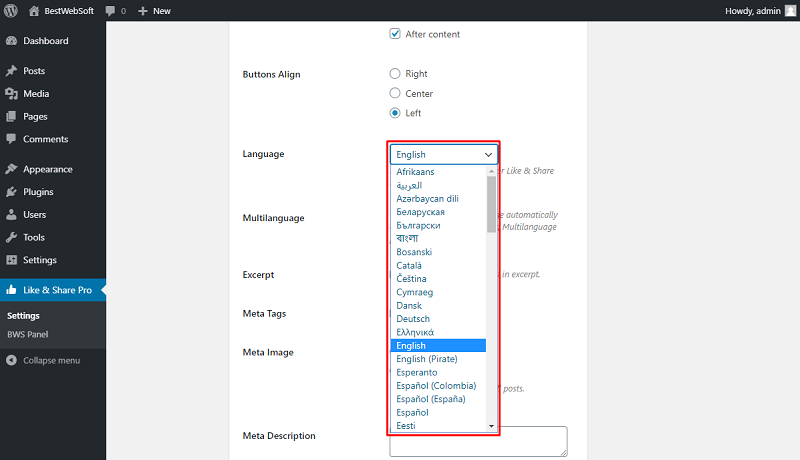This screenshot has width=800, height=460.
Task: Open the Settings submenu under Like & Share
Action: tap(23, 316)
